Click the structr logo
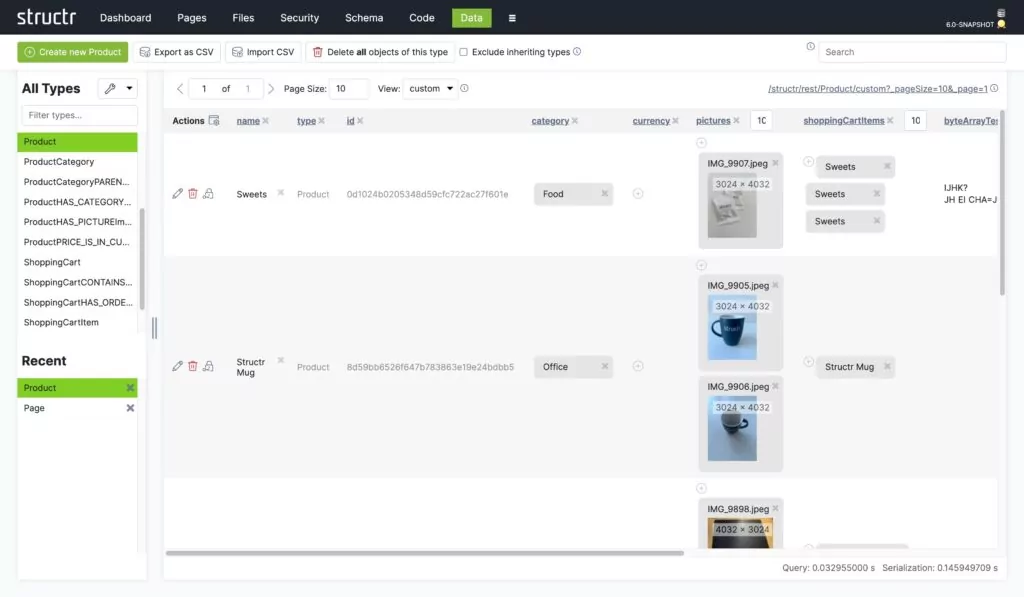 point(46,17)
